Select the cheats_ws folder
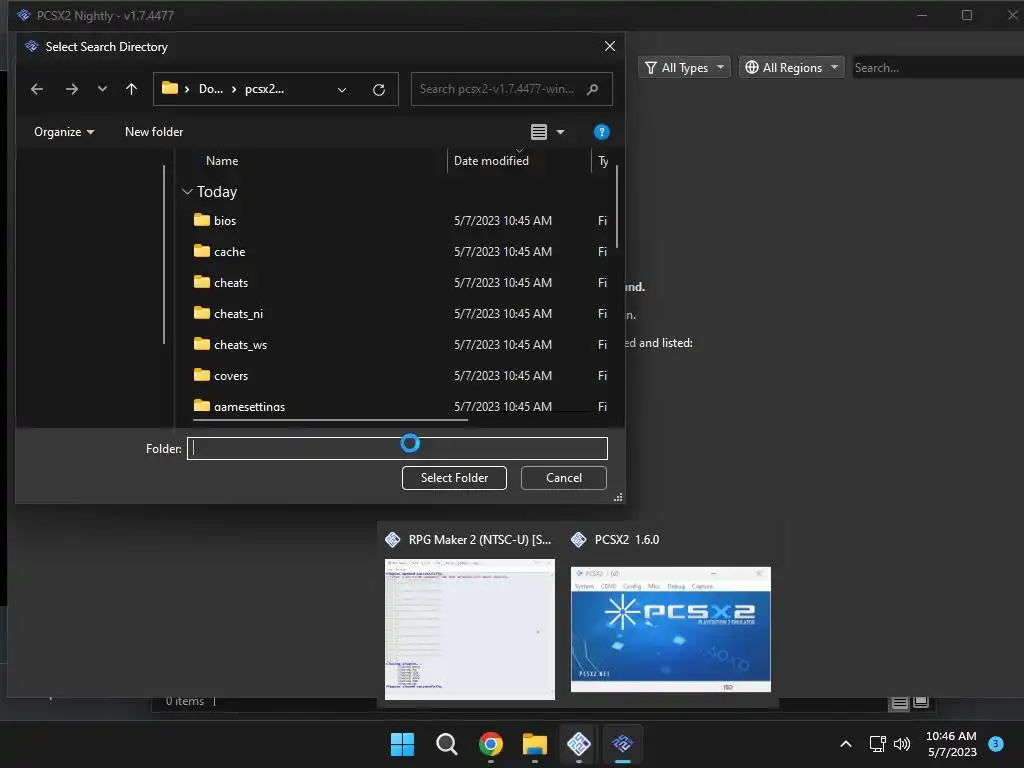1024x768 pixels. pos(230,345)
